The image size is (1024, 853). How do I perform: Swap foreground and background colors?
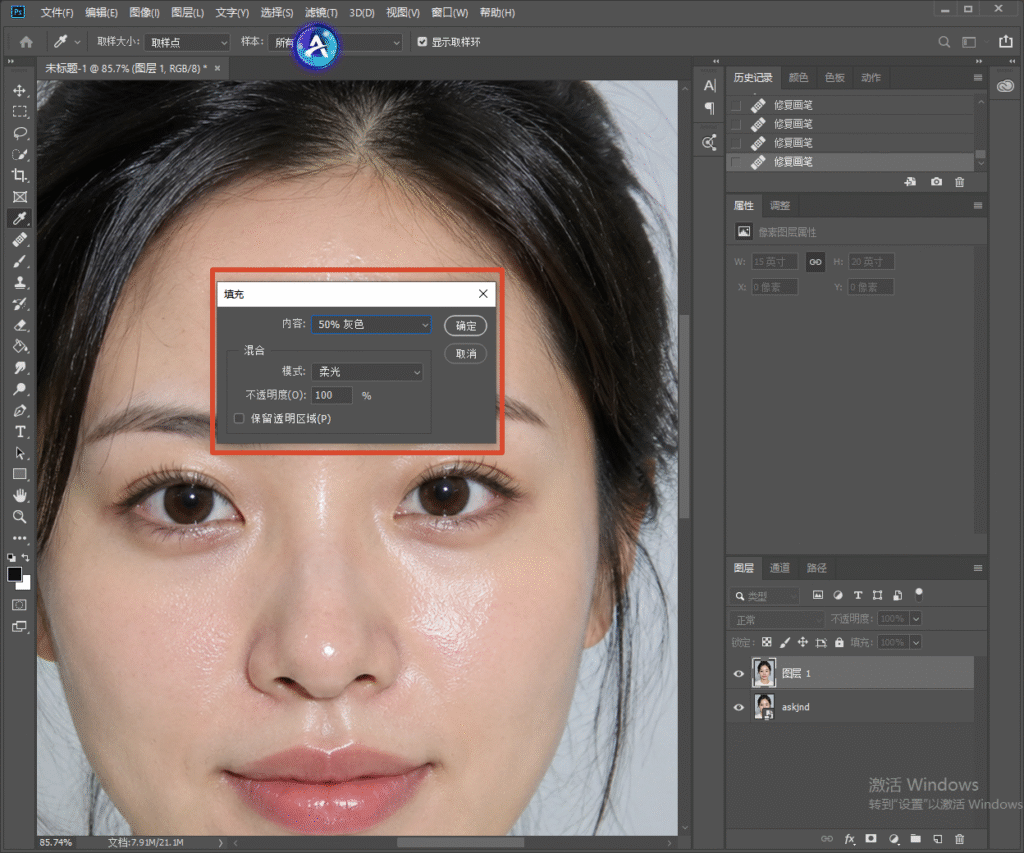coord(25,557)
